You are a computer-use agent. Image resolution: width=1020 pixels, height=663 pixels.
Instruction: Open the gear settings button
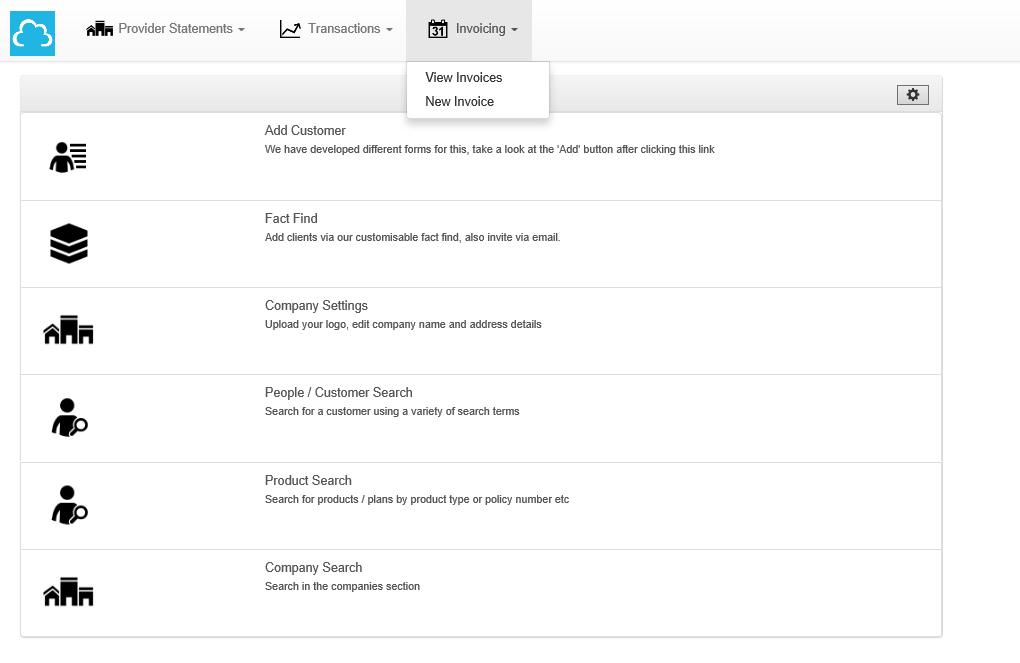point(912,94)
